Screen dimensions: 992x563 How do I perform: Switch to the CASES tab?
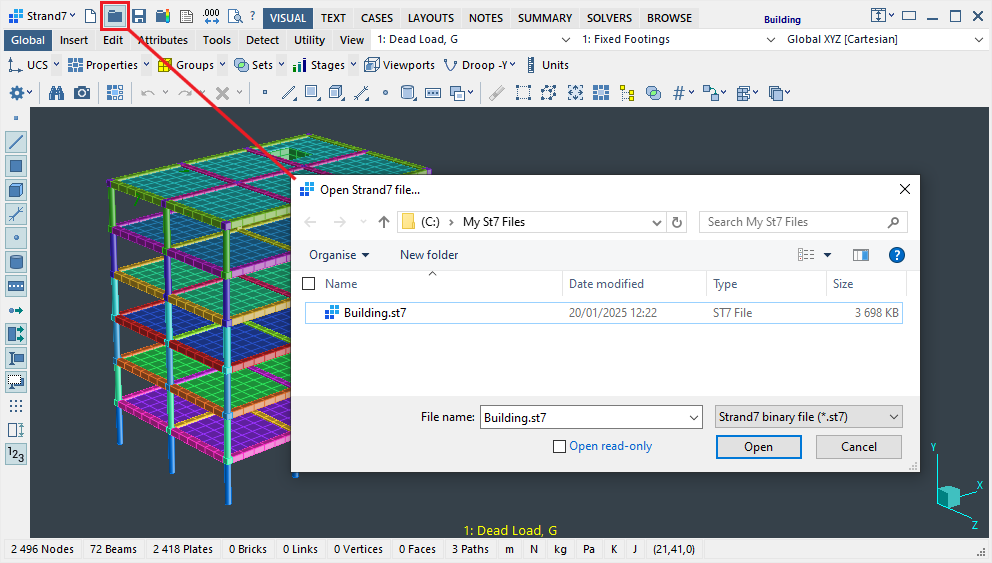pos(377,18)
